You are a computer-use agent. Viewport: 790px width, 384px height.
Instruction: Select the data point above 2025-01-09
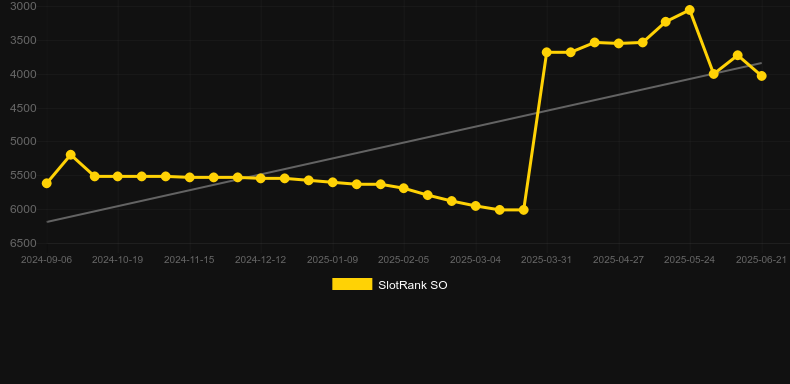333,182
